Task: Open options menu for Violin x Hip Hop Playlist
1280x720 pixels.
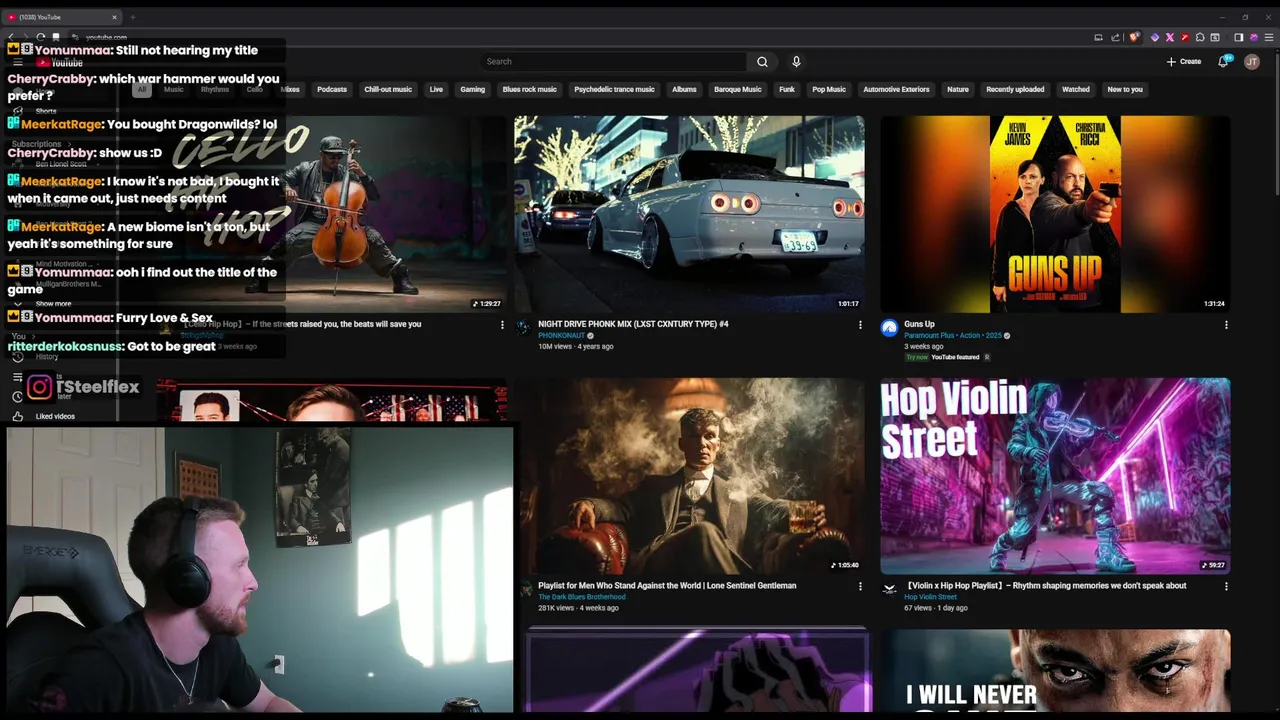Action: (x=1226, y=587)
